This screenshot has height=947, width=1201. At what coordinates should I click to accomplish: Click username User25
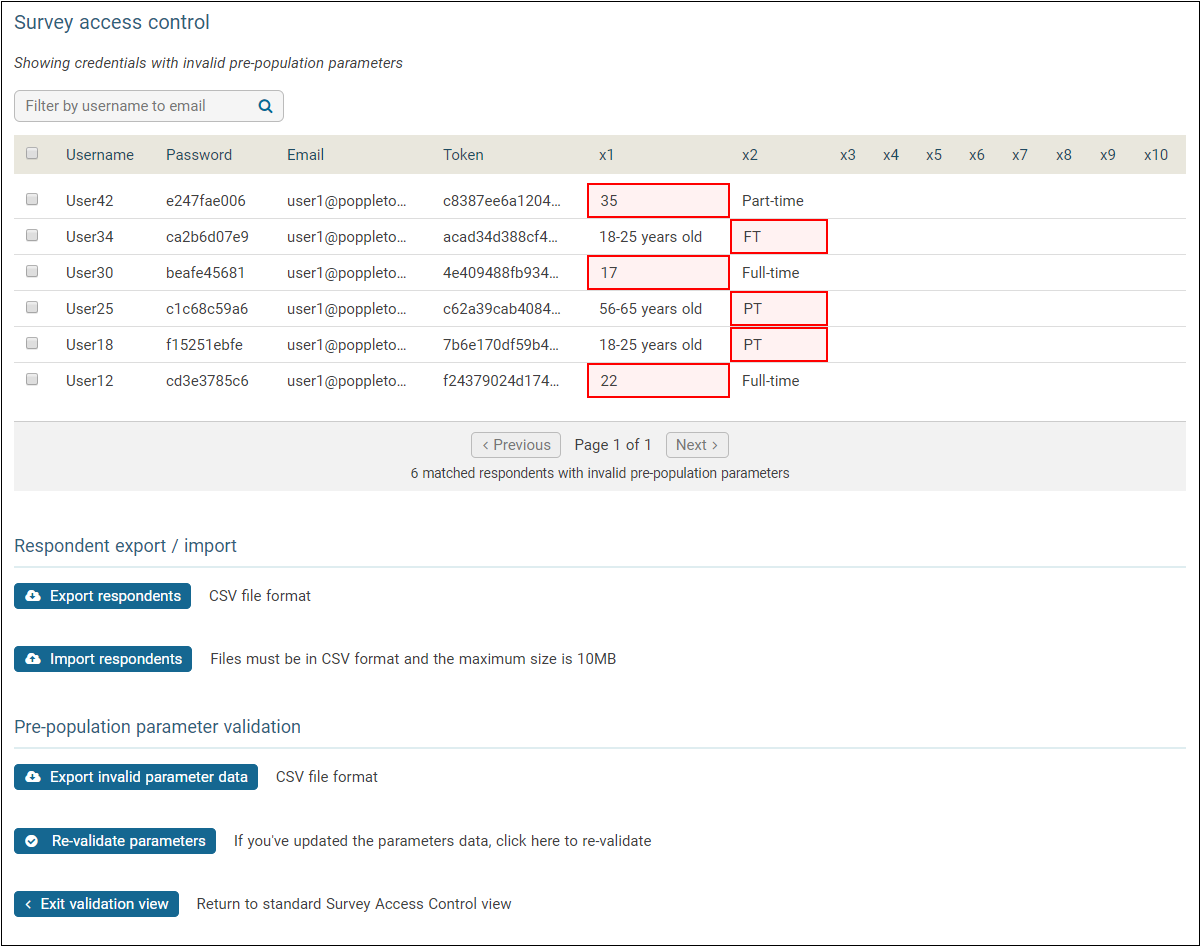90,309
